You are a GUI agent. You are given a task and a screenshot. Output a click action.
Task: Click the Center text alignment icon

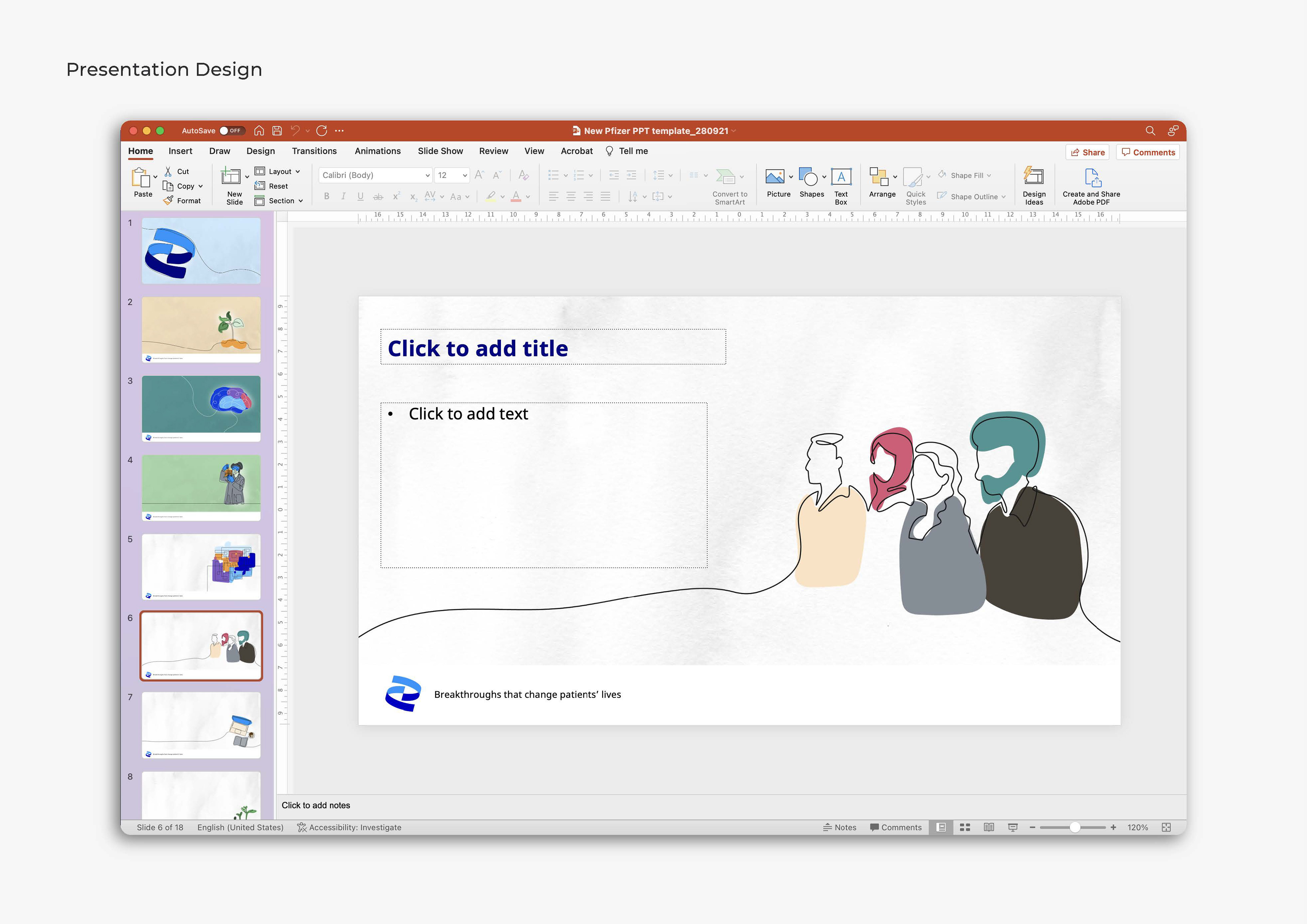point(571,196)
